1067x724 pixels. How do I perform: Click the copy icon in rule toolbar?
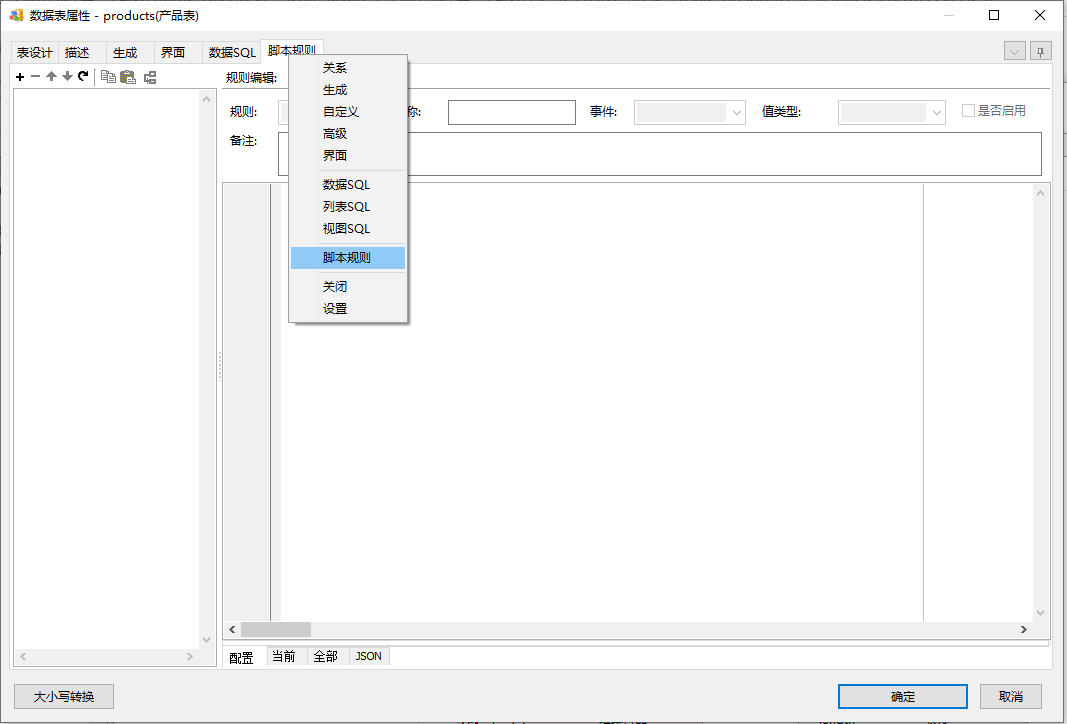point(108,77)
